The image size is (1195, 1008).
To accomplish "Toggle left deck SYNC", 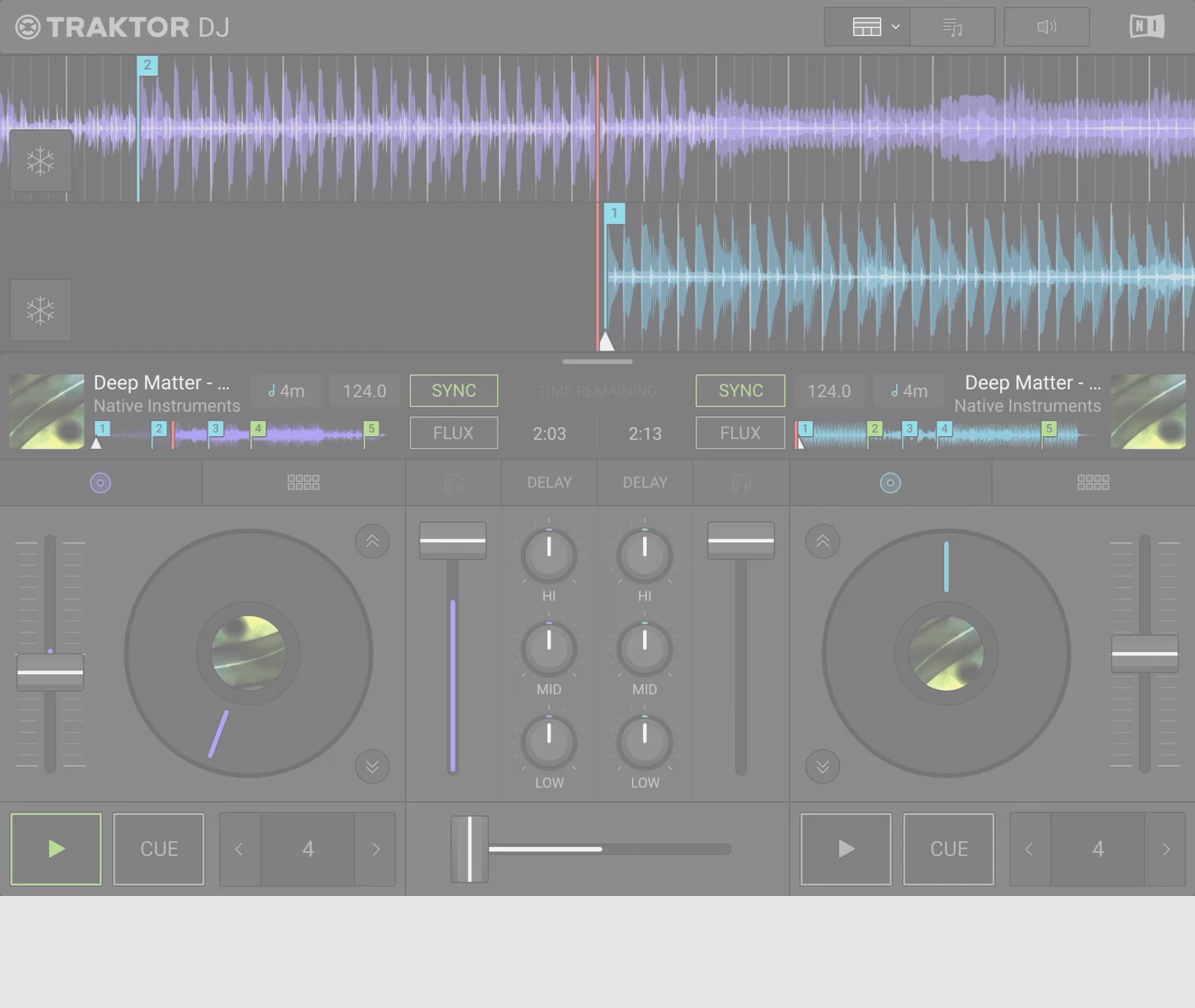I will pyautogui.click(x=453, y=391).
